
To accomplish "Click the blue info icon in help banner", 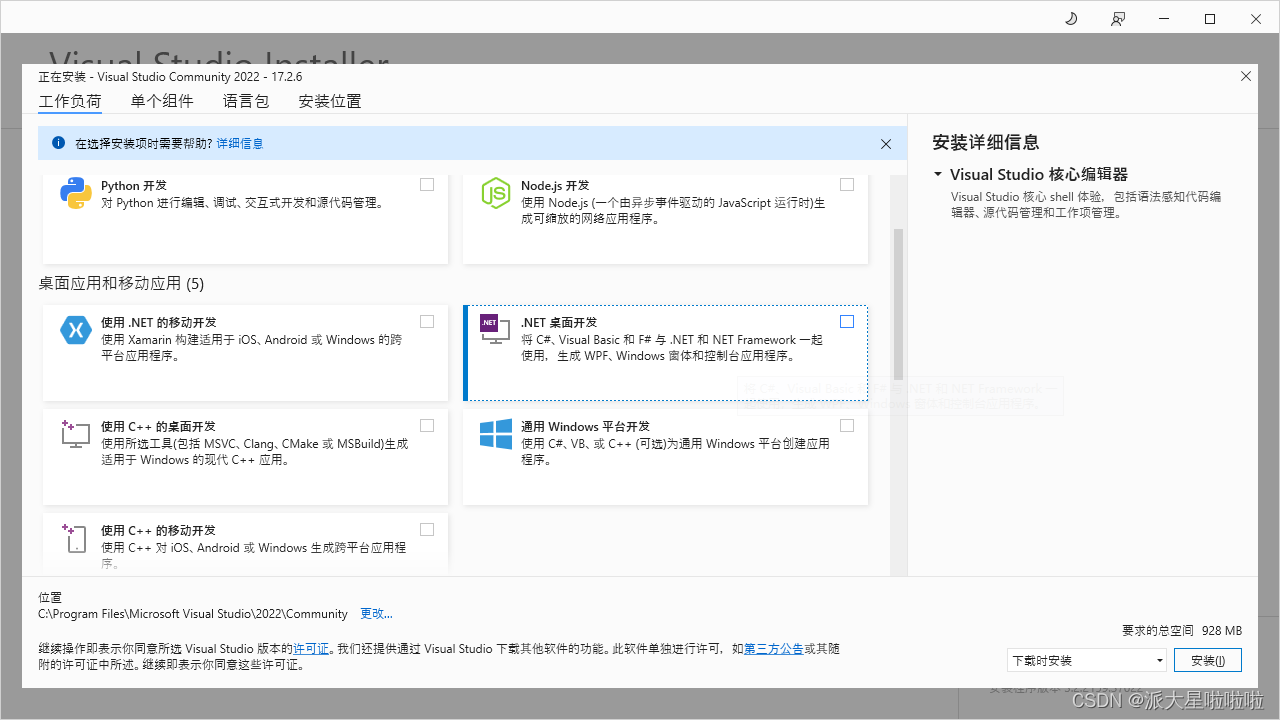I will point(58,143).
